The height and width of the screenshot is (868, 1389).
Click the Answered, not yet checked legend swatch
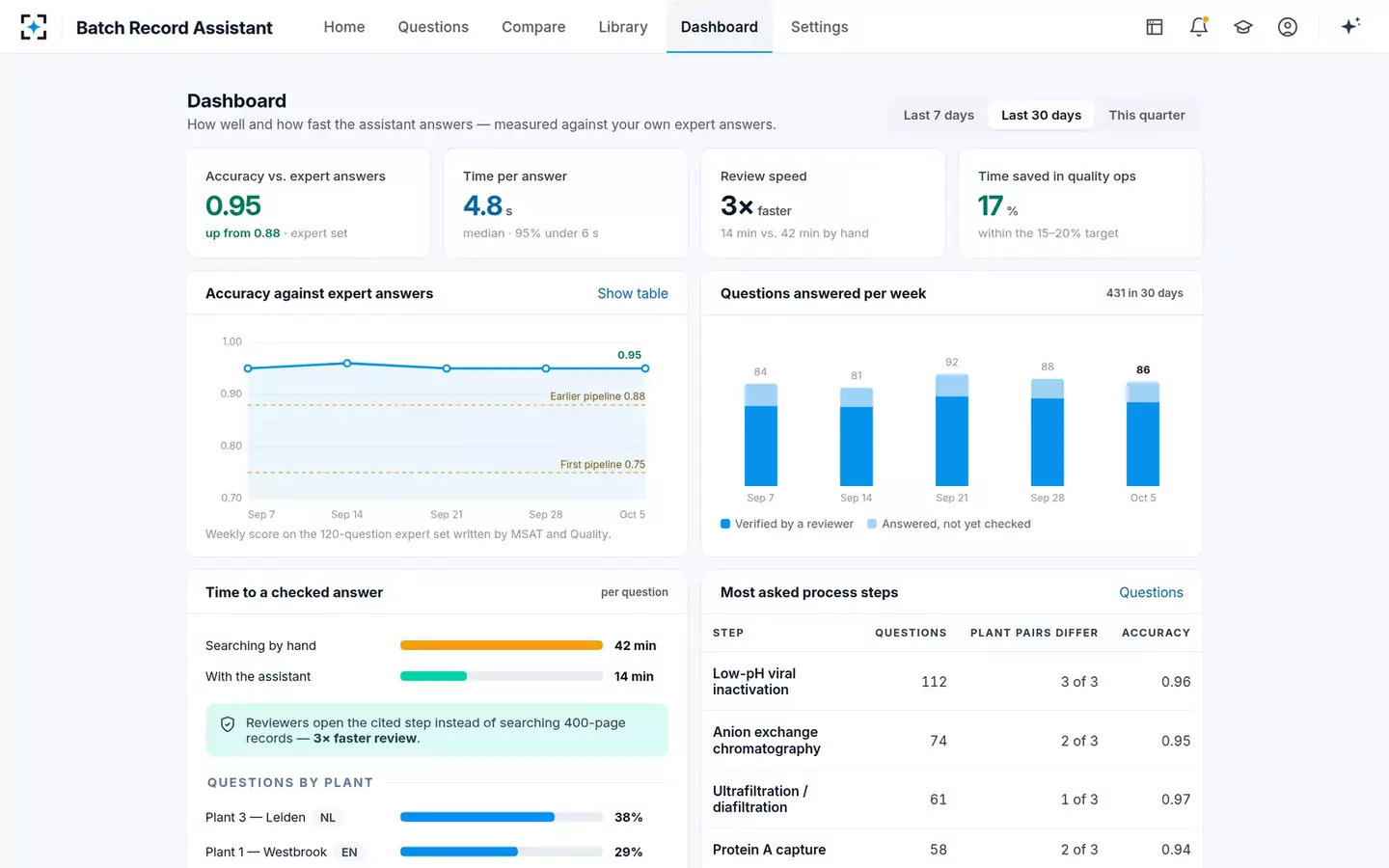[872, 524]
